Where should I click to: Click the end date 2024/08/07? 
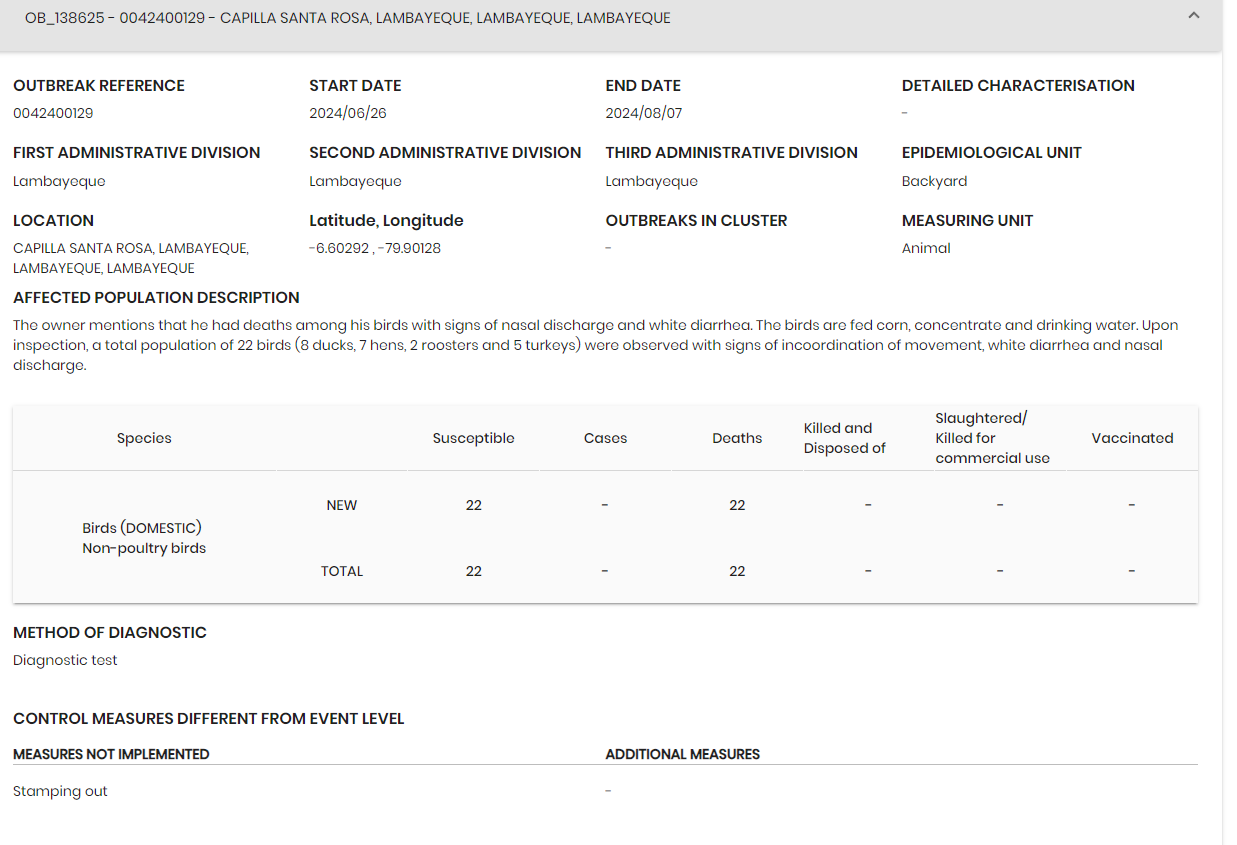(644, 113)
